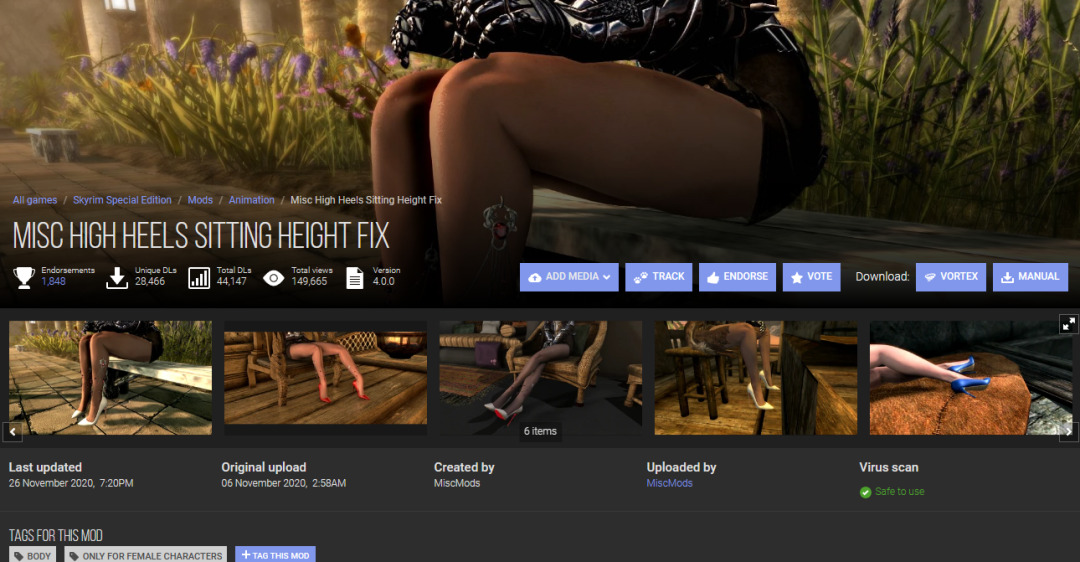Go to Skyrim Special Edition breadcrumb

[x=122, y=200]
